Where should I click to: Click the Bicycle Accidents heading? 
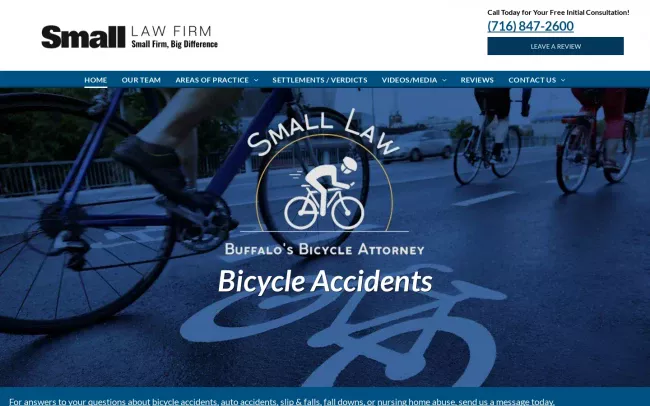pyautogui.click(x=325, y=281)
